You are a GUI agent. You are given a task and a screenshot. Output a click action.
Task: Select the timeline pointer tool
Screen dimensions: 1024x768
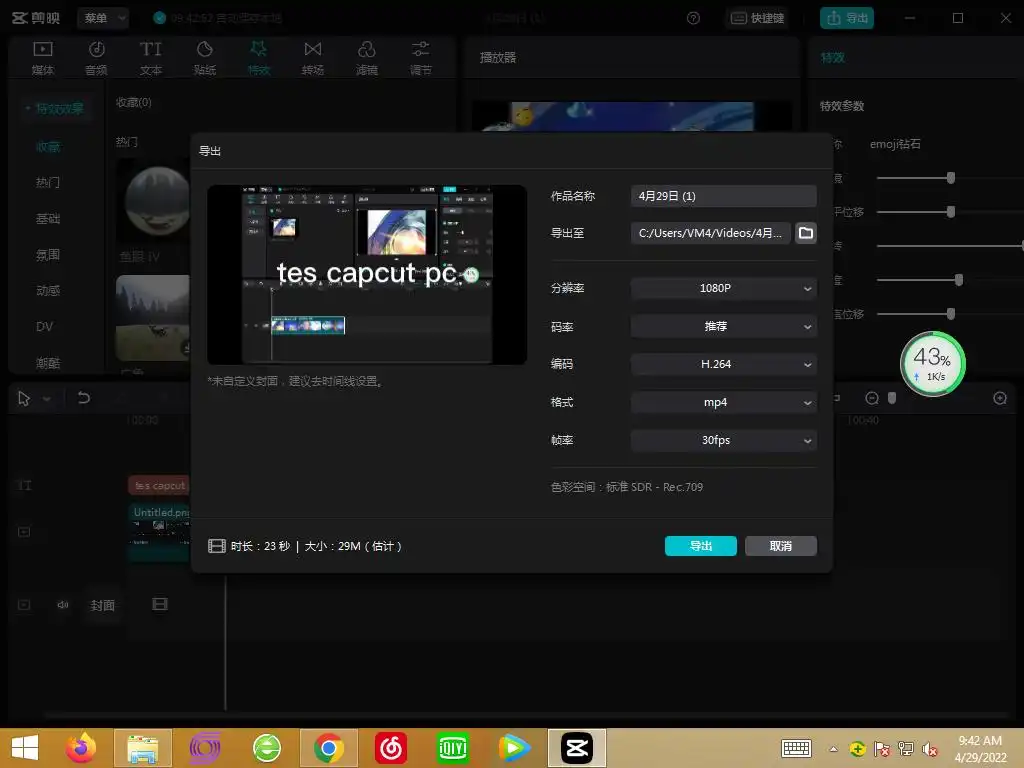(24, 398)
